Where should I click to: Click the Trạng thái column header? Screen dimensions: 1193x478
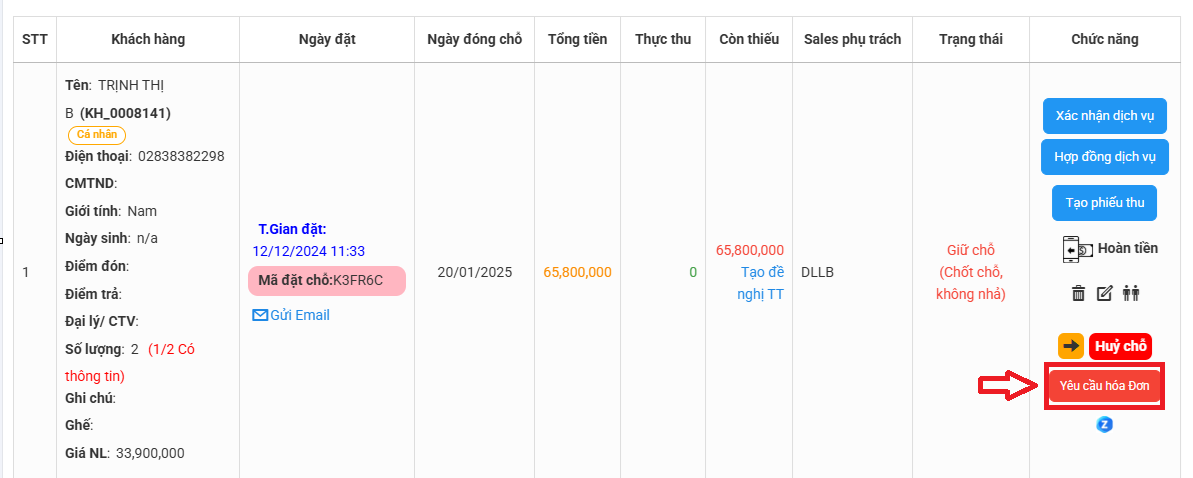tap(971, 40)
